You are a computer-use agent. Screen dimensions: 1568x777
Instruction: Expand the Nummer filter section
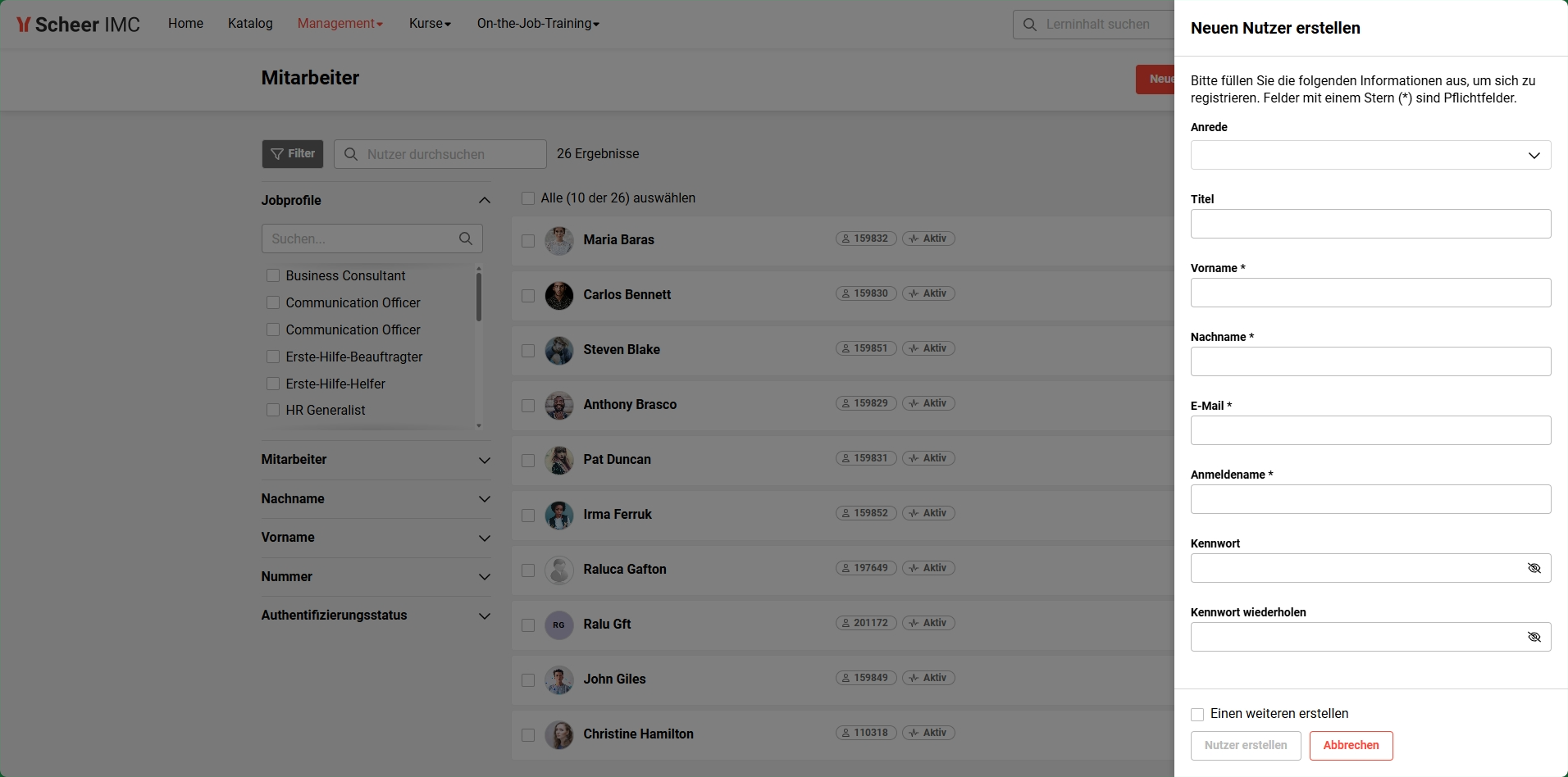(x=485, y=577)
